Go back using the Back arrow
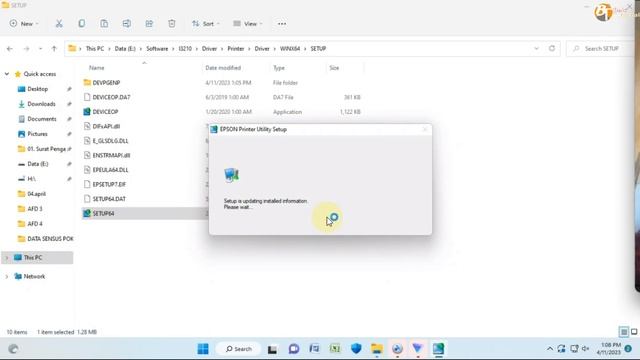The image size is (640, 360). [10, 49]
